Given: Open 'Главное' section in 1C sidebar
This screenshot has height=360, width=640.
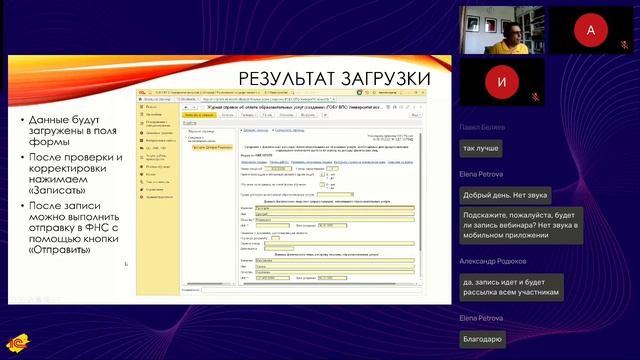Looking at the screenshot, I should (151, 107).
